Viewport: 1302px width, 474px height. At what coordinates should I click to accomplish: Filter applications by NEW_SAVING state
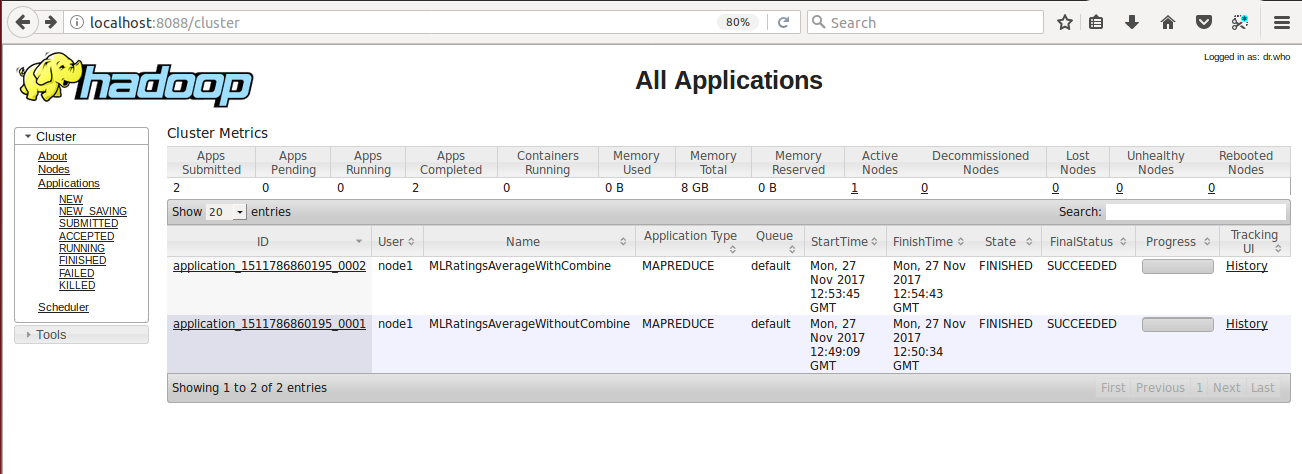[x=93, y=211]
